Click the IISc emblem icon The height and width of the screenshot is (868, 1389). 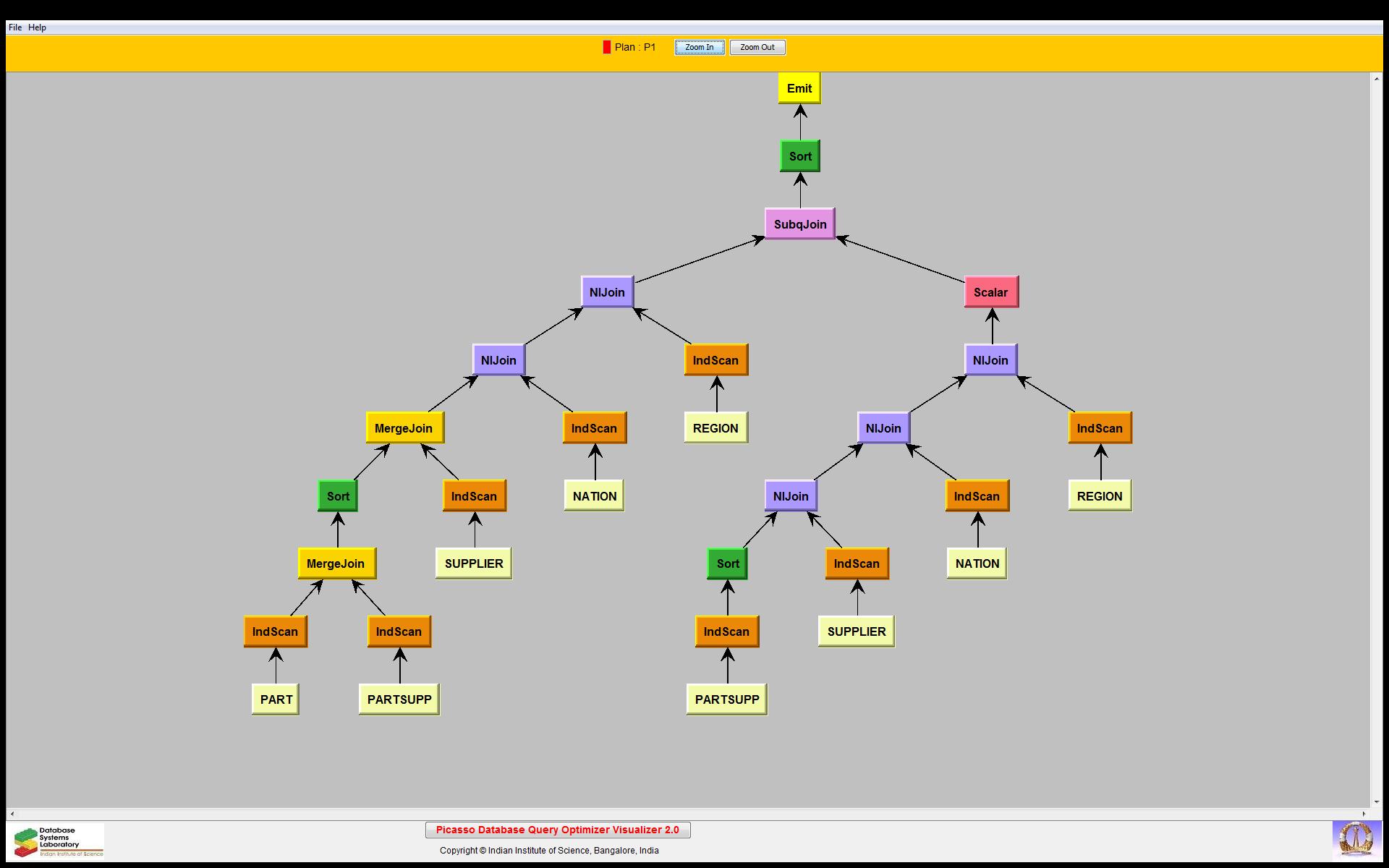pyautogui.click(x=1356, y=840)
